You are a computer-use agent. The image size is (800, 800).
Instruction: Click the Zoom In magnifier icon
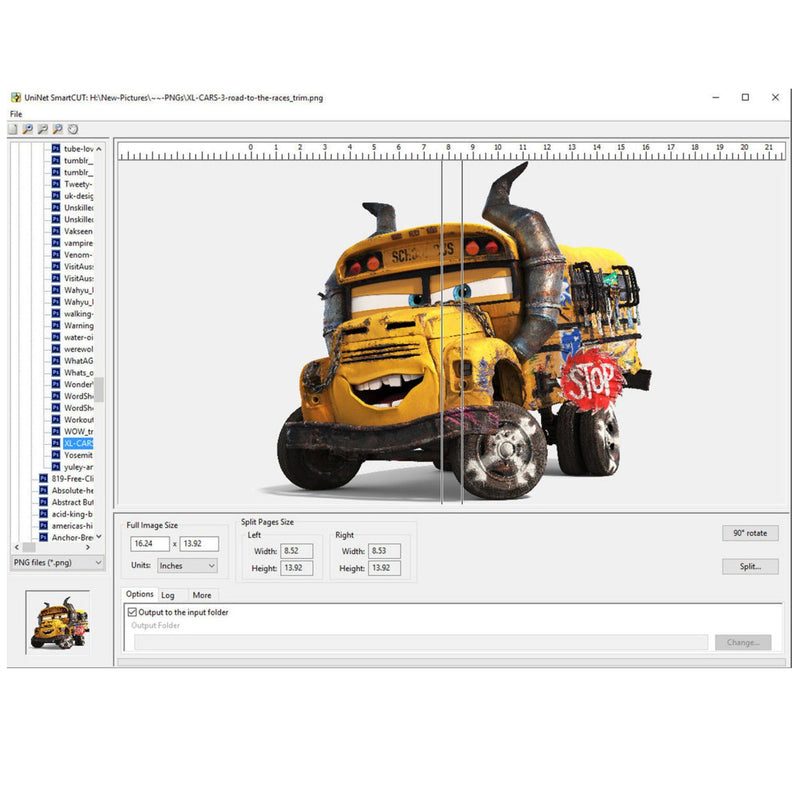[27, 128]
